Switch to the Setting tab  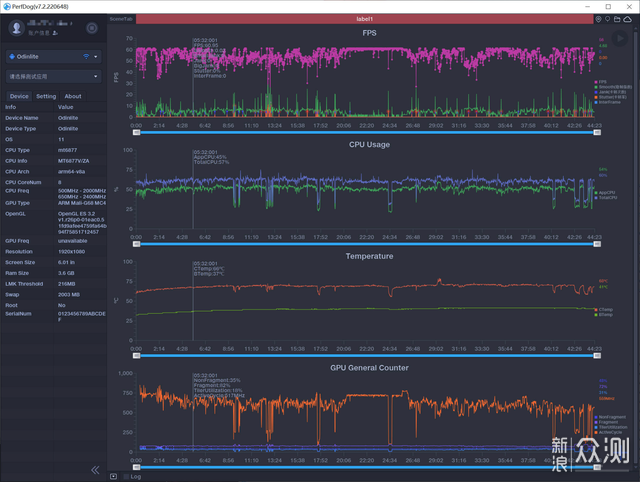(46, 96)
